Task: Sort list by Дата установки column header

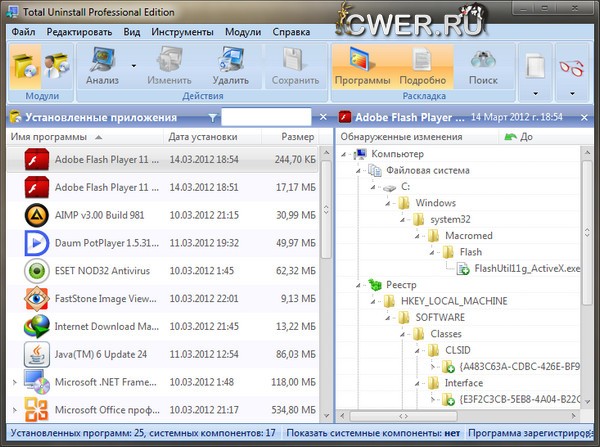Action: coord(202,136)
